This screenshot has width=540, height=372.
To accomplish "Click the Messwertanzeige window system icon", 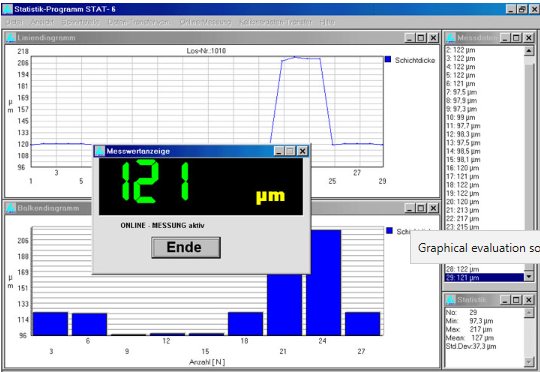I will point(100,151).
